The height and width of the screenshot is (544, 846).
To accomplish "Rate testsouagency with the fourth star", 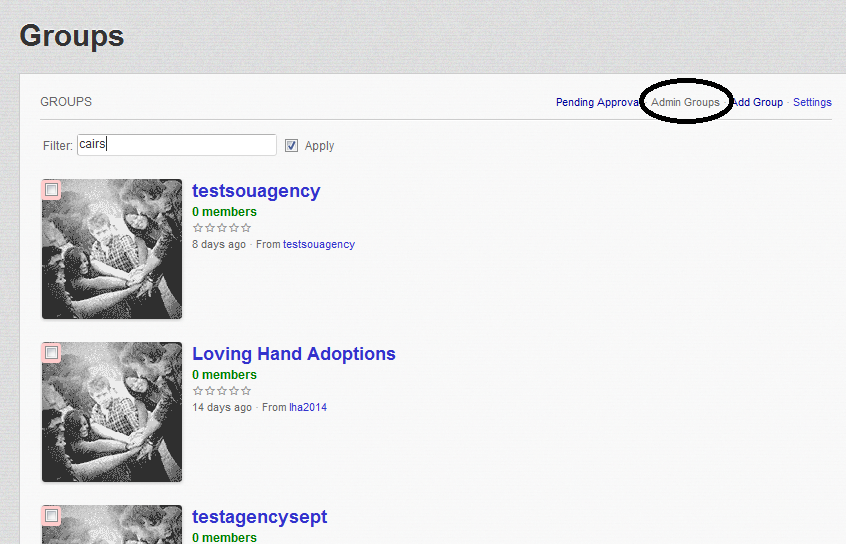I will coord(234,227).
